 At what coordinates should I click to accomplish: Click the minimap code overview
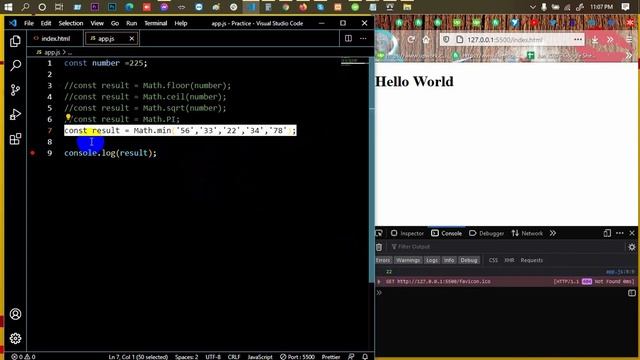pyautogui.click(x=354, y=62)
